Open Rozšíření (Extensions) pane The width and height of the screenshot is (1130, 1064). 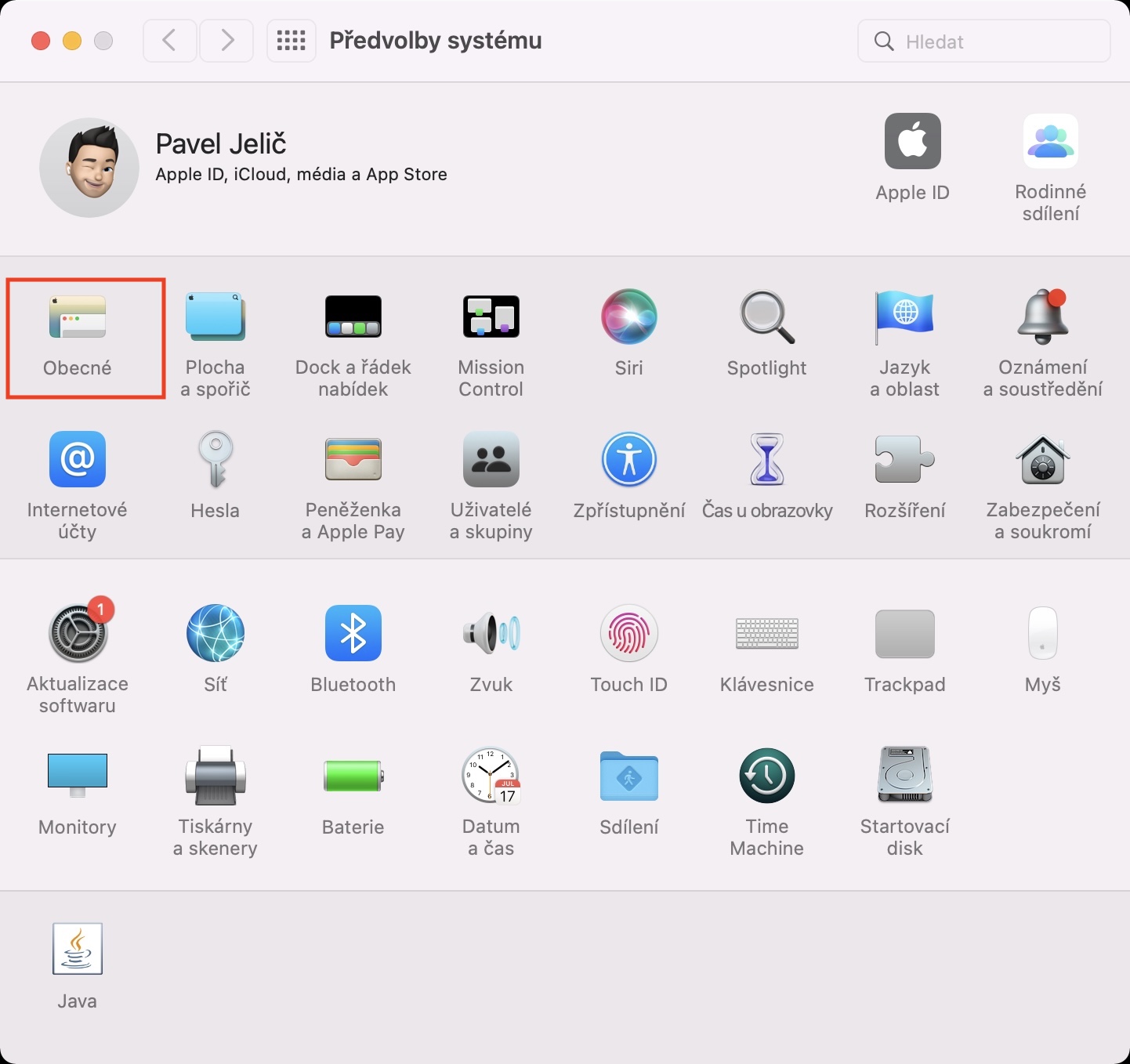click(x=905, y=459)
